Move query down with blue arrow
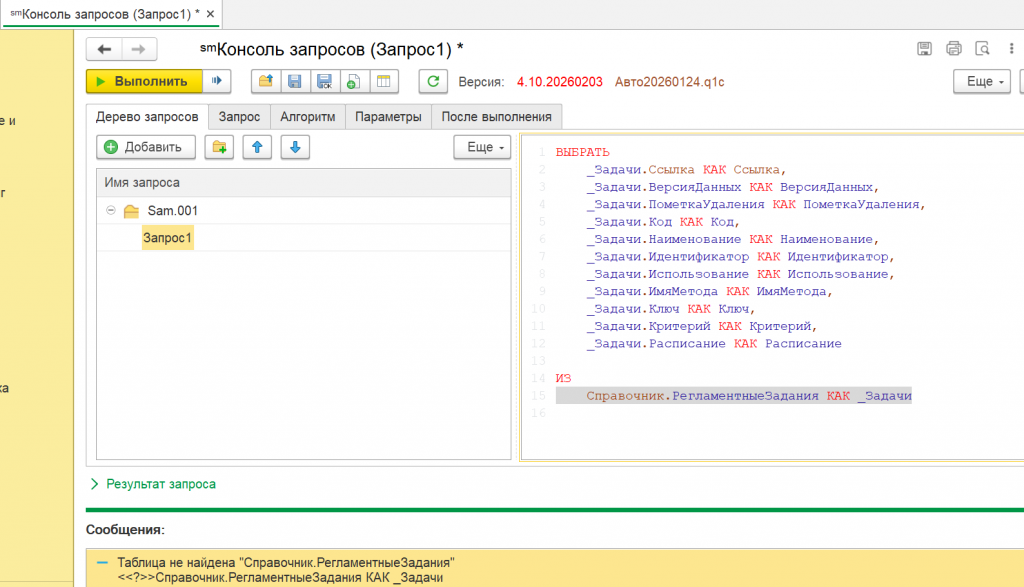1024x587 pixels. point(294,147)
